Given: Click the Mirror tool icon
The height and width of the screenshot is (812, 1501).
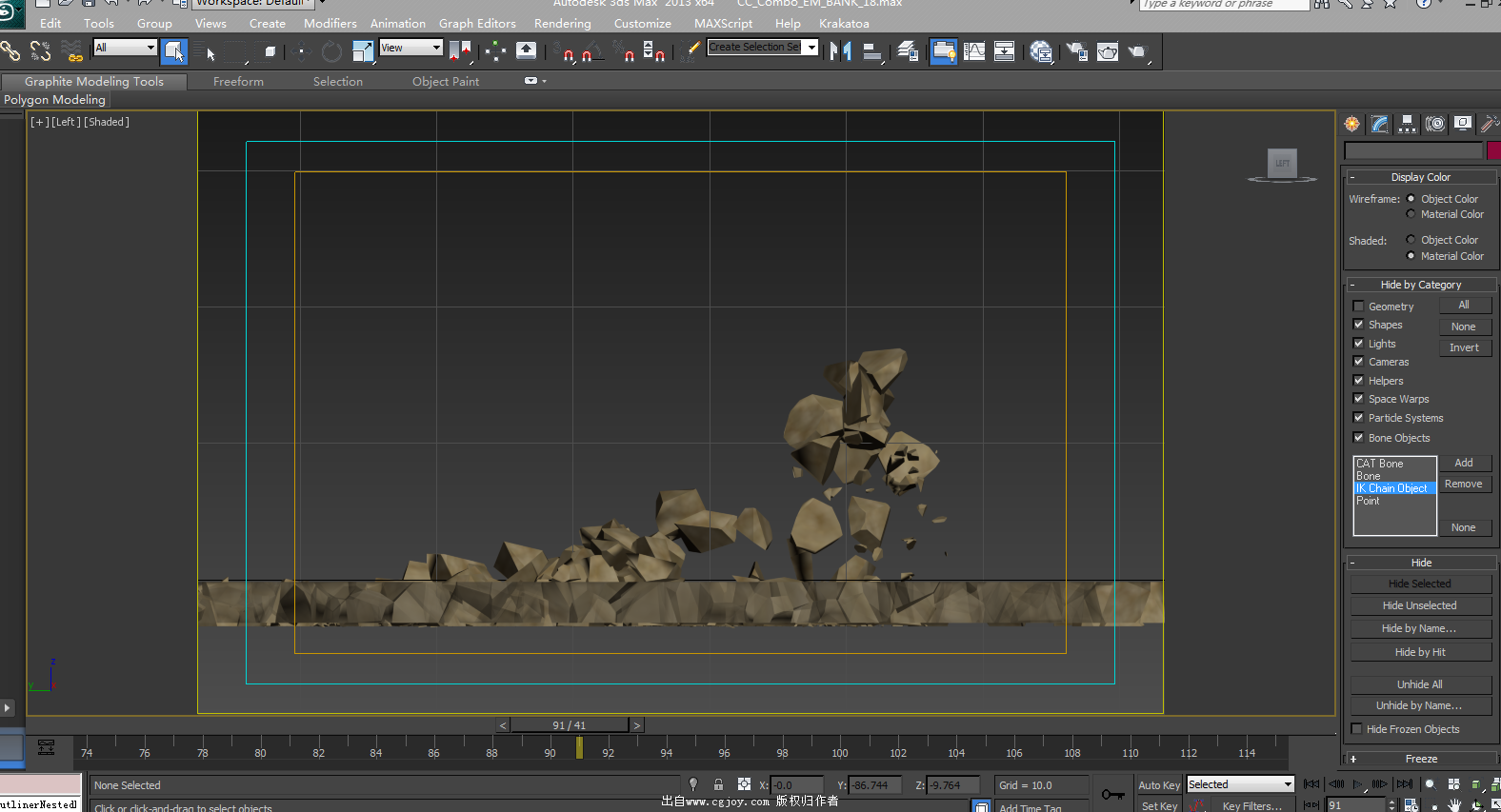Looking at the screenshot, I should pos(840,51).
